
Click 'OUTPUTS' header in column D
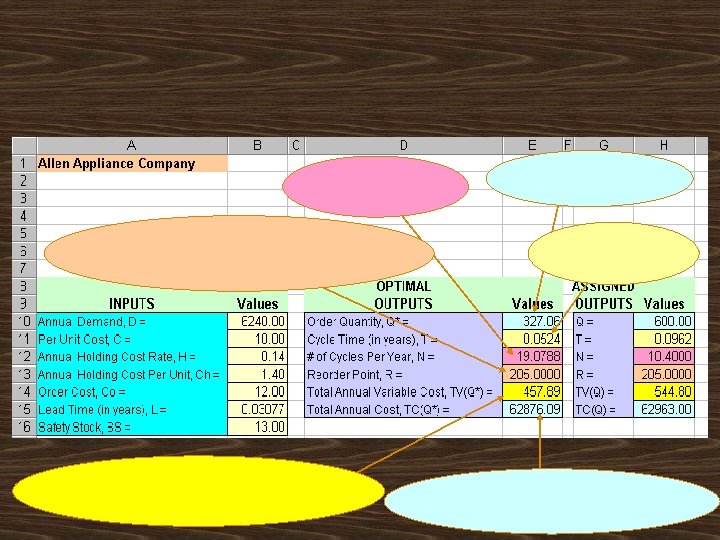[403, 304]
